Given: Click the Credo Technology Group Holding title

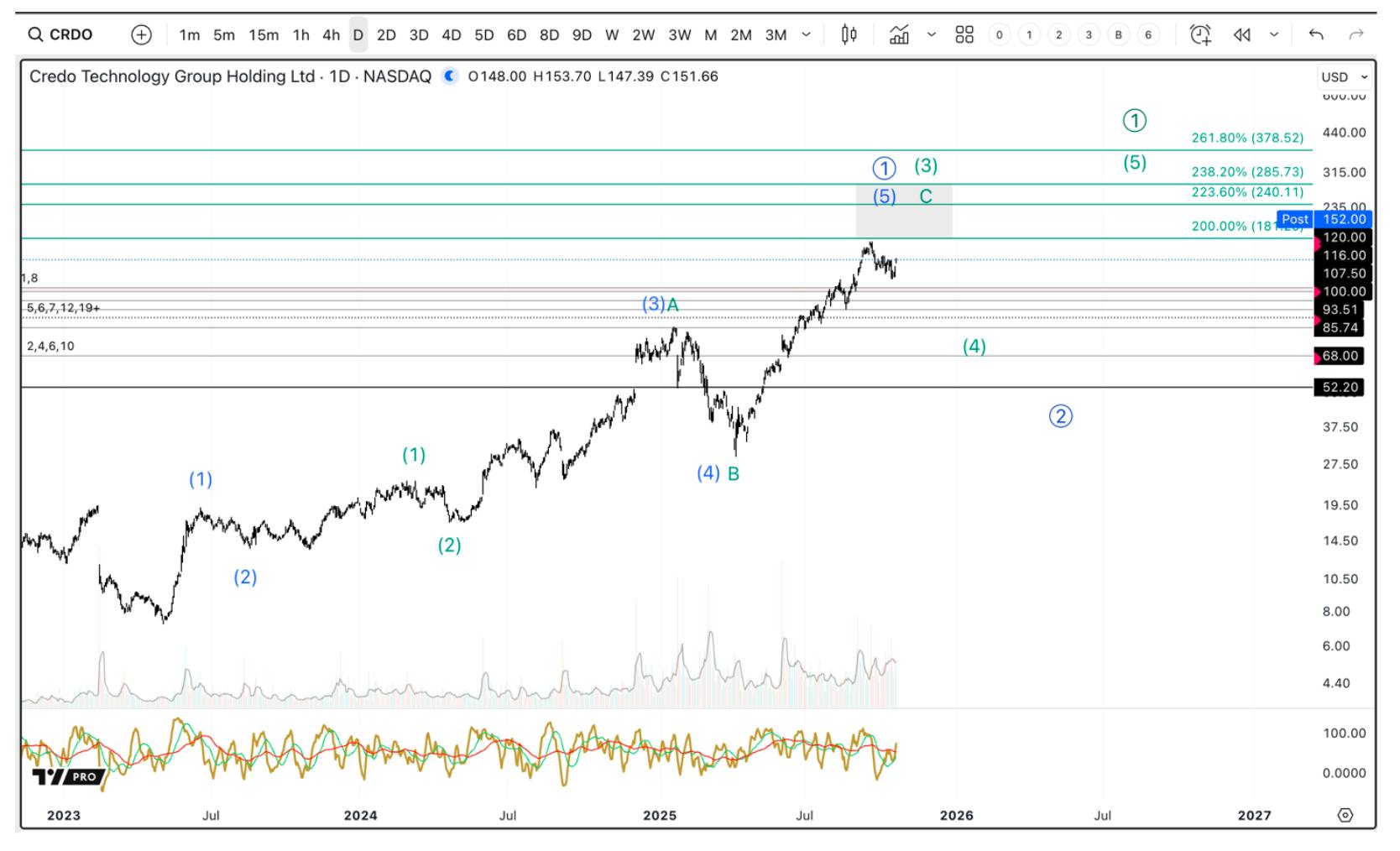Looking at the screenshot, I should click(x=172, y=76).
